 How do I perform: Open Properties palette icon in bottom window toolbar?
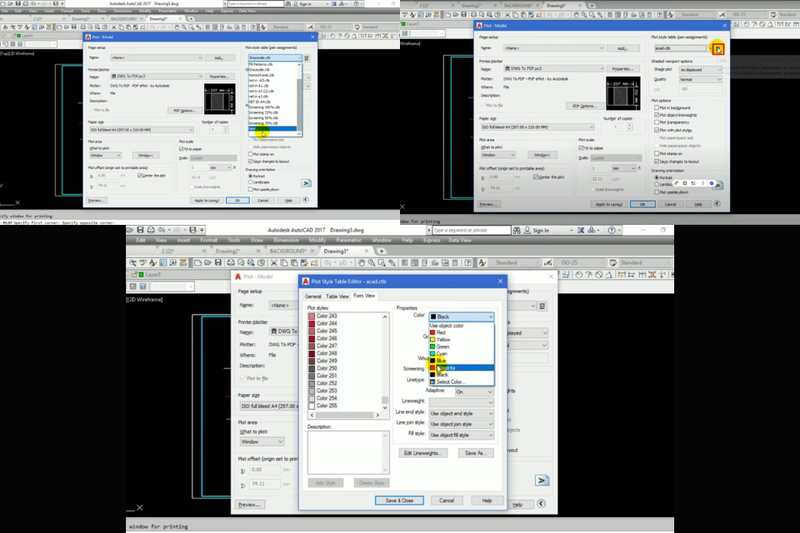pyautogui.click(x=405, y=263)
